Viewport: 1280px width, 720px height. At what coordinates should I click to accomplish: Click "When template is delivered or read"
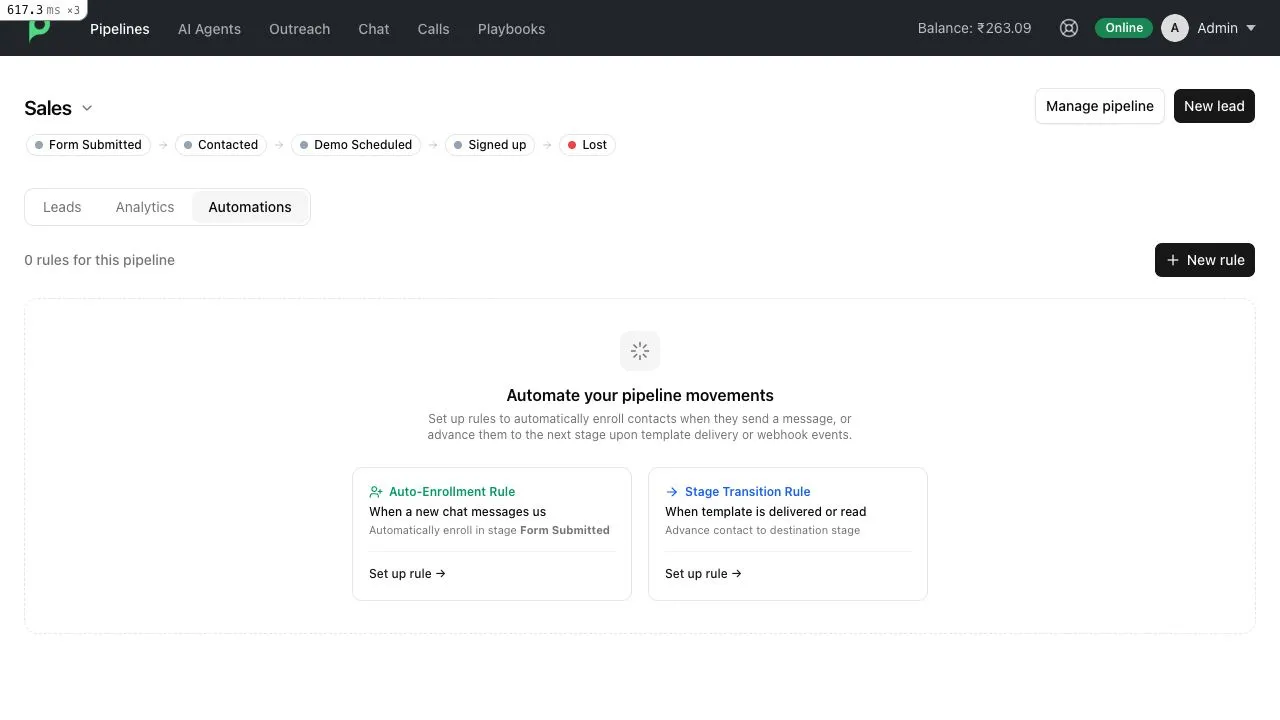click(x=765, y=512)
